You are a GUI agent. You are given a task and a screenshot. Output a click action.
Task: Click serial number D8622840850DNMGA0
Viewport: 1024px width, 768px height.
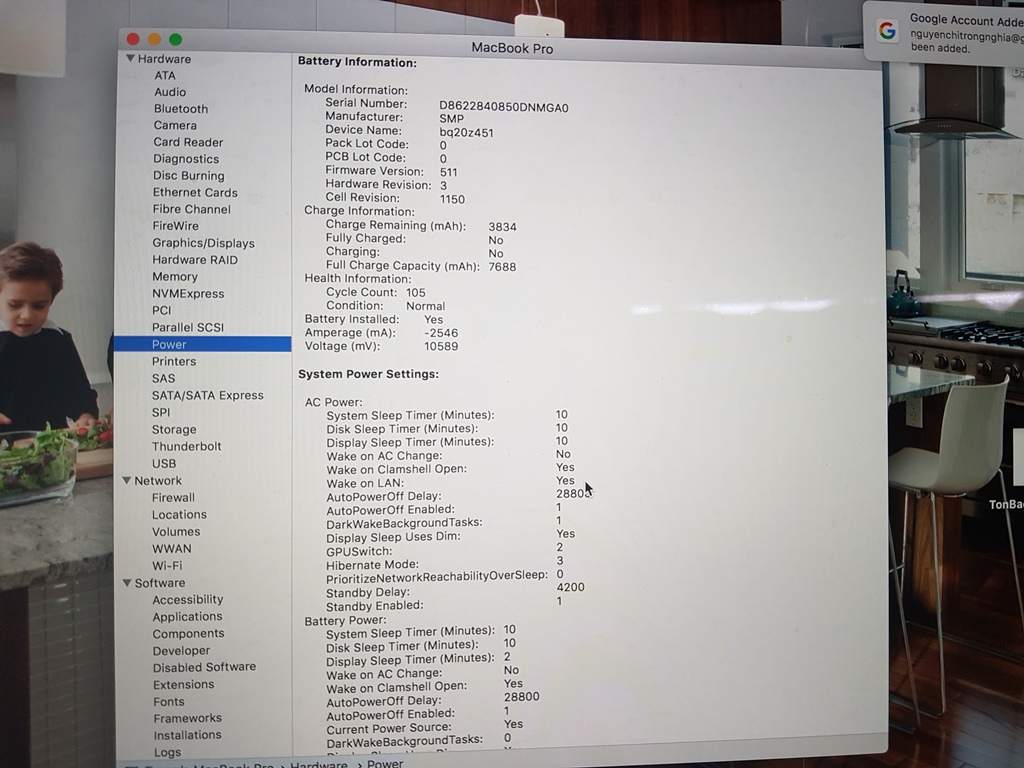coord(504,107)
